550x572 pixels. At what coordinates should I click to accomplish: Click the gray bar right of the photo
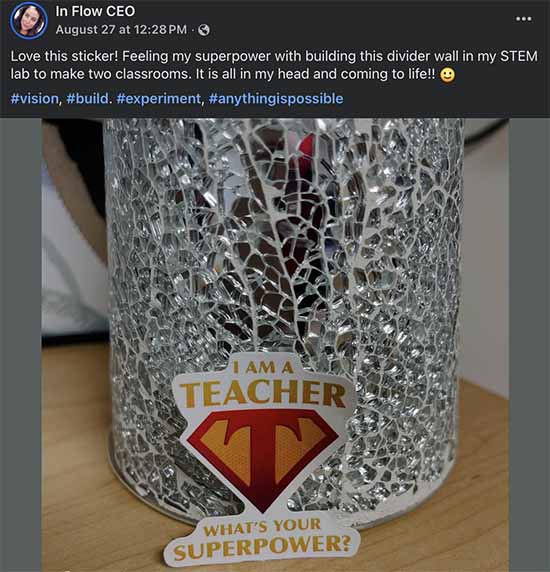point(530,345)
